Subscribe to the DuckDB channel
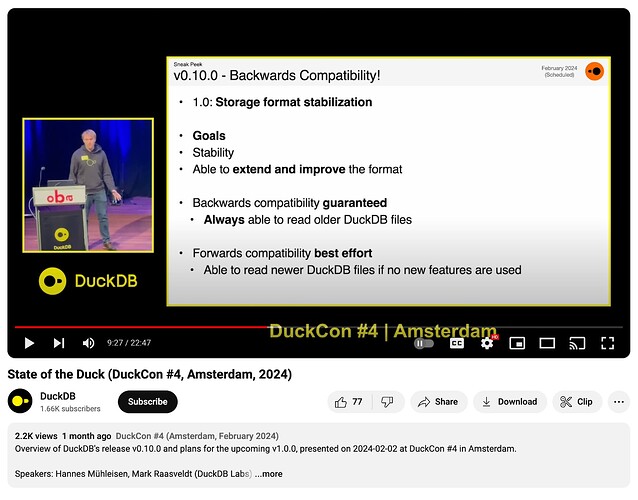 click(148, 402)
